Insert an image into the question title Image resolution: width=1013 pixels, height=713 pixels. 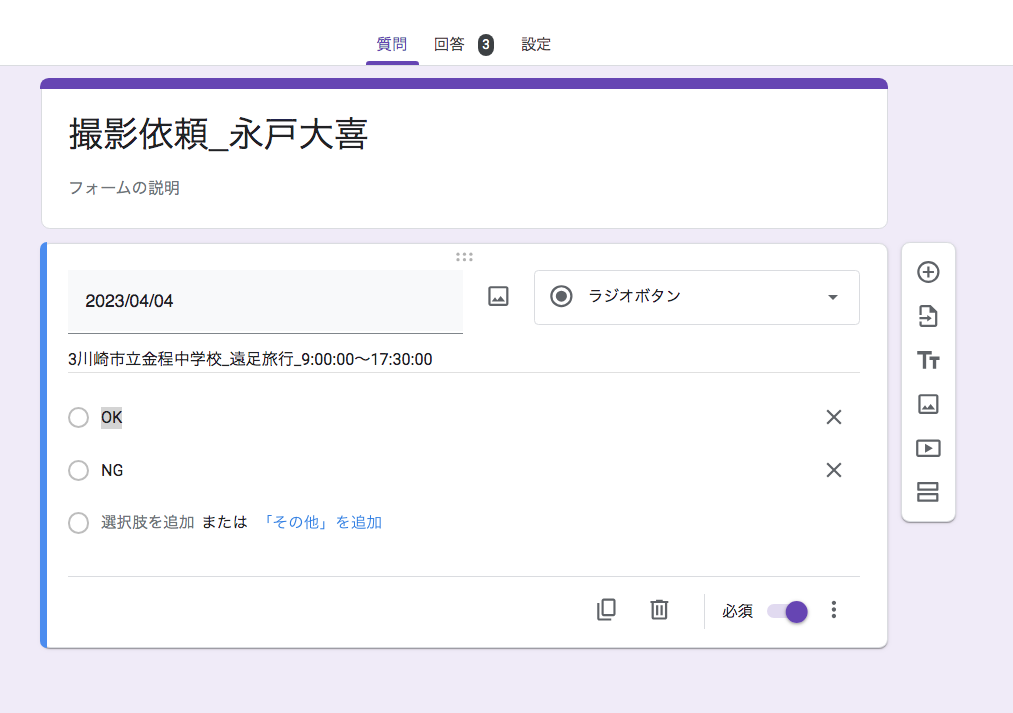(x=498, y=296)
